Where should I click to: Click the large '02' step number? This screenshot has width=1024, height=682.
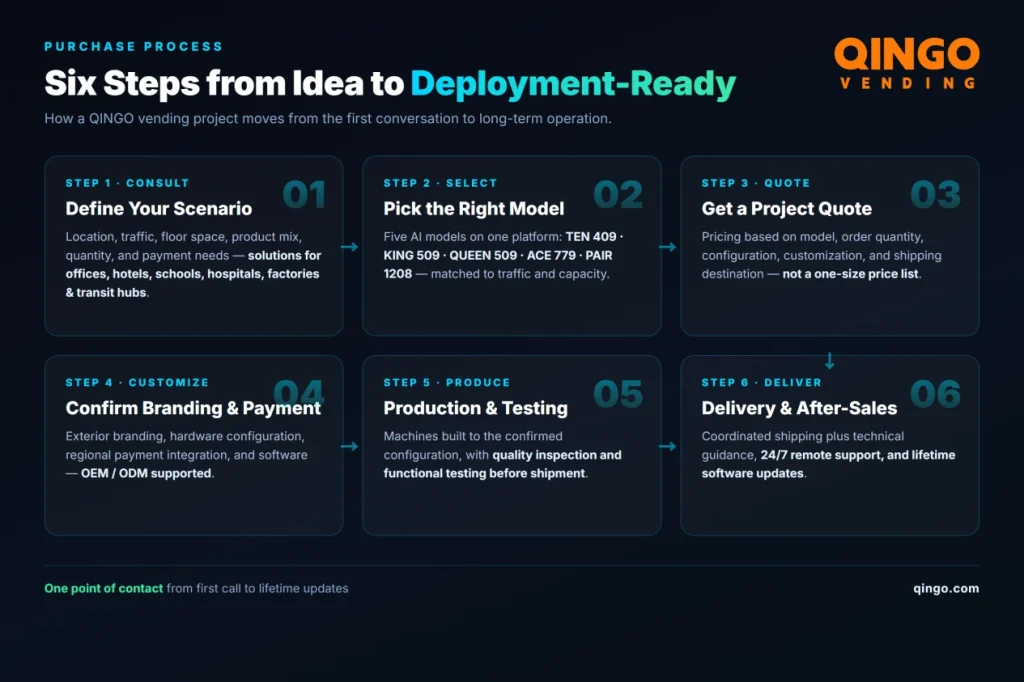618,194
